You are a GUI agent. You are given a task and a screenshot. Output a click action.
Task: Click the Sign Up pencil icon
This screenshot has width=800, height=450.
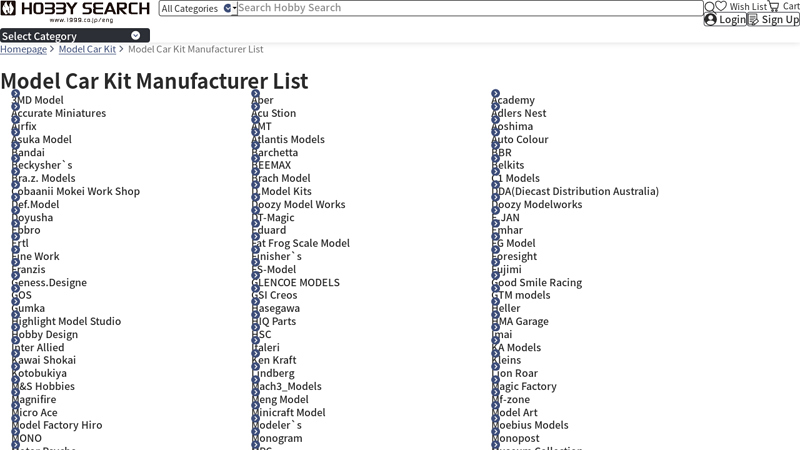754,19
